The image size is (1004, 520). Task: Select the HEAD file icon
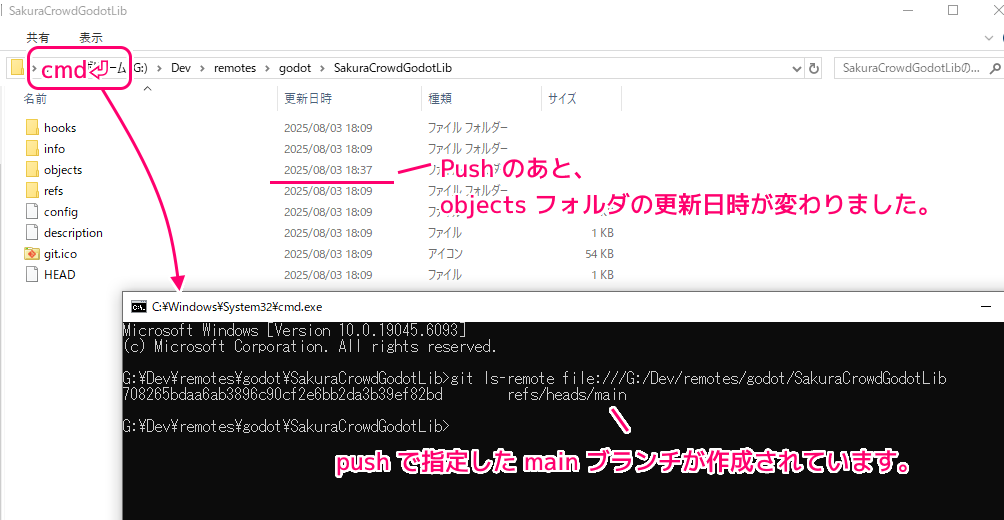pos(31,275)
